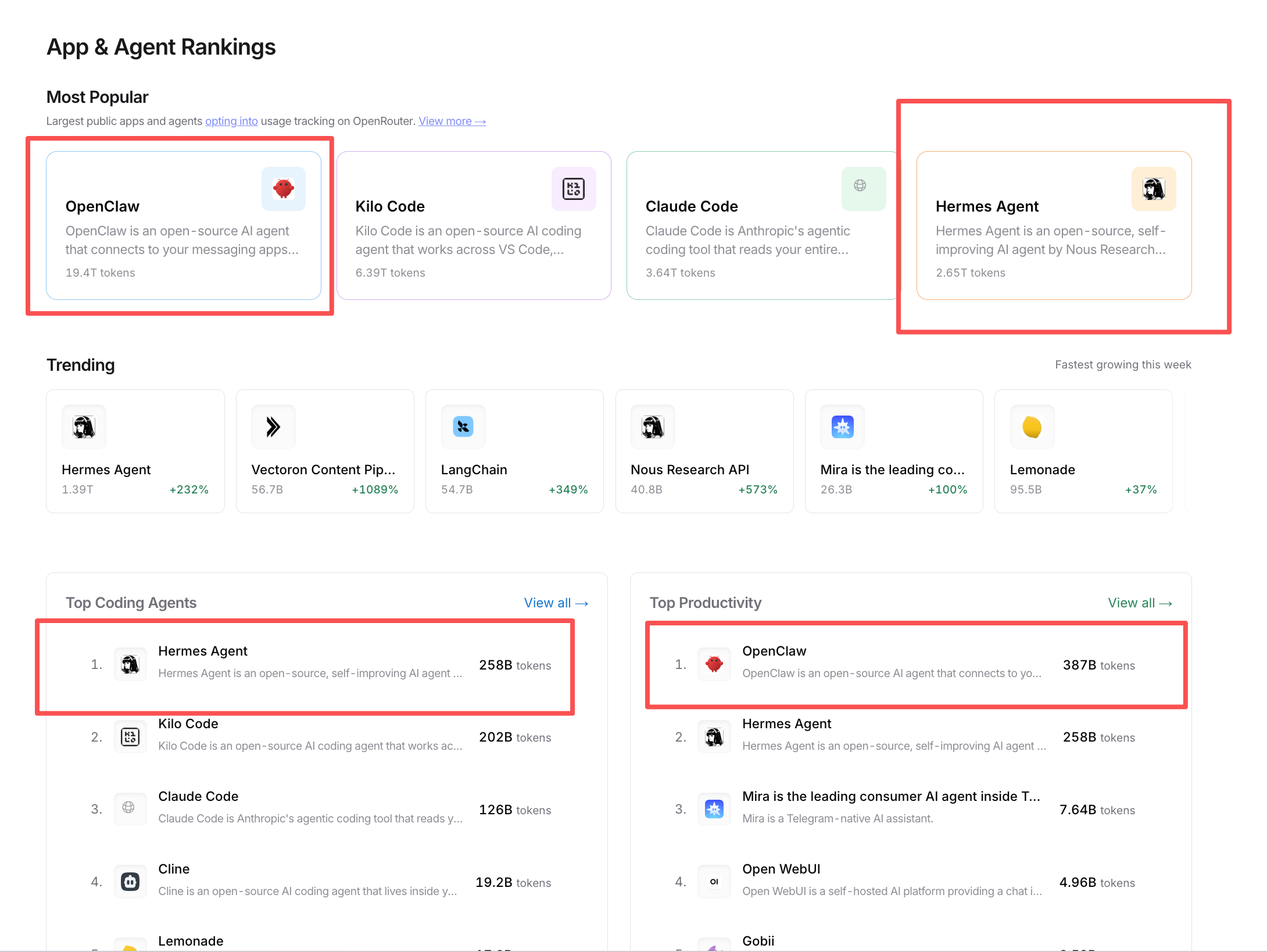
Task: Click 'Mira is a Telegram-native AI assistant.' description
Action: click(837, 818)
